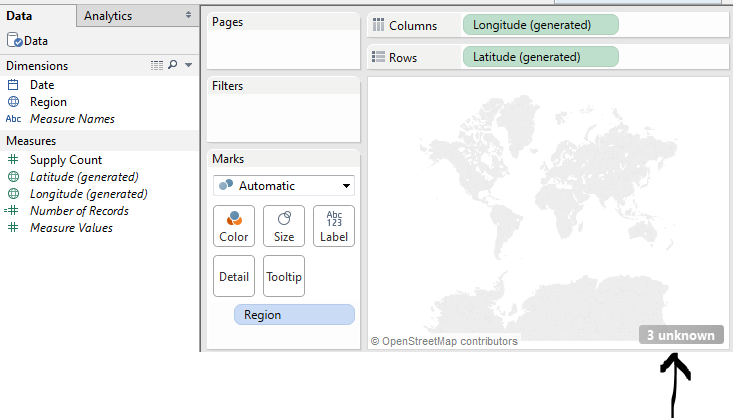Click the Data source database icon

click(15, 41)
